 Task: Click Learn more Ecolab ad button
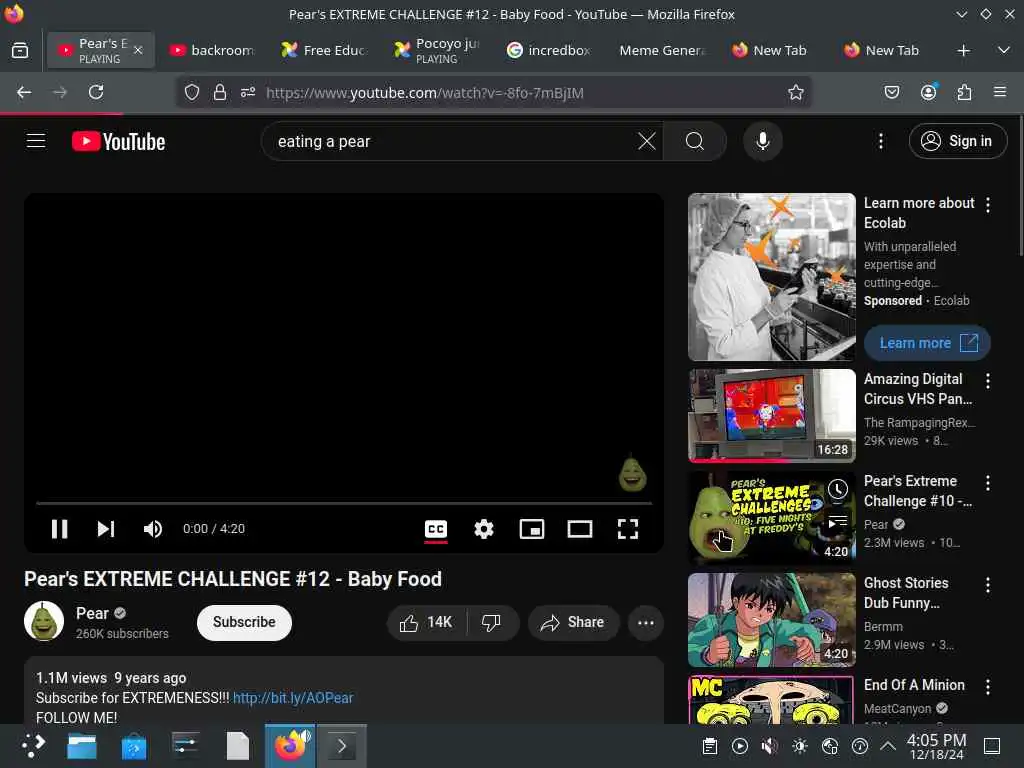927,343
